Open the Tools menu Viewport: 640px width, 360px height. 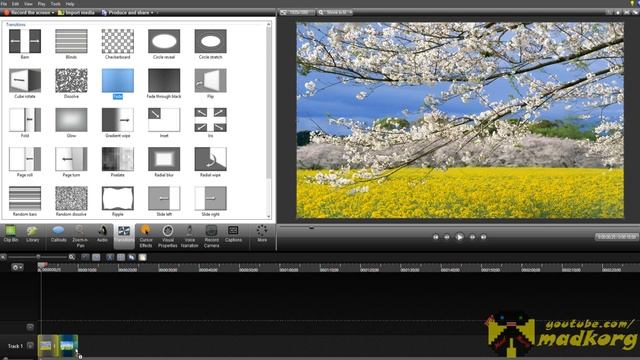tap(56, 4)
